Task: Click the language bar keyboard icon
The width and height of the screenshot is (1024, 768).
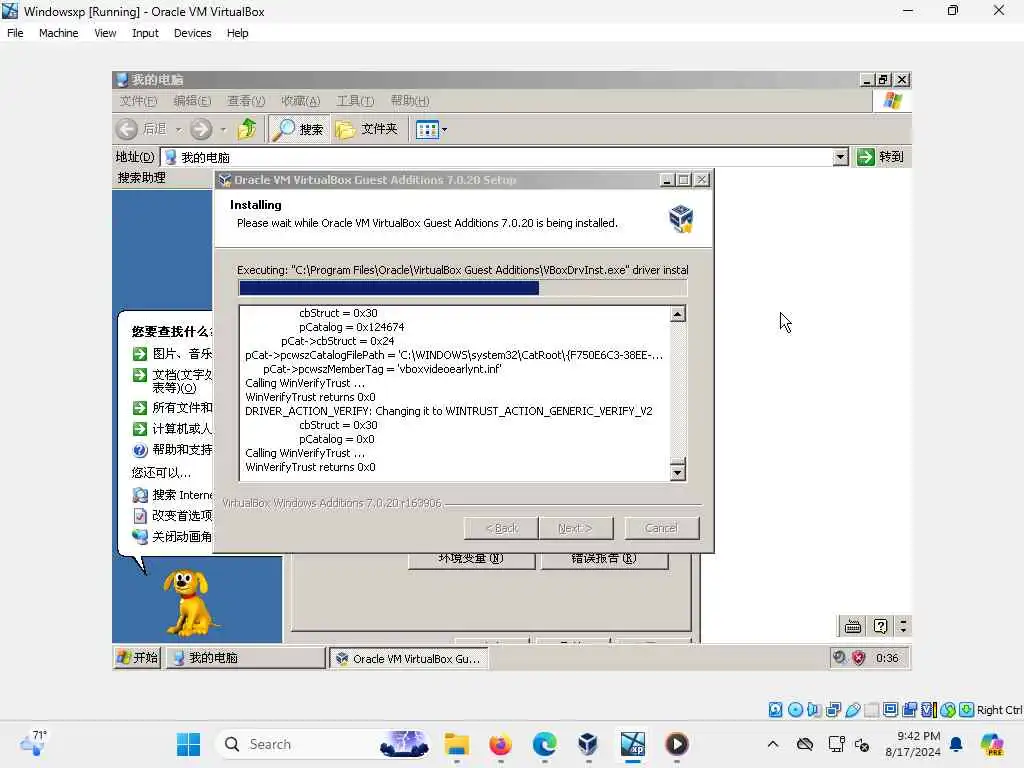Action: (x=853, y=626)
